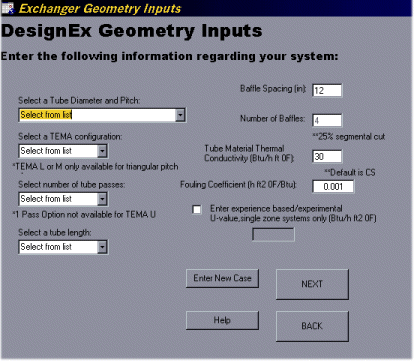Go to the NEXT step
The height and width of the screenshot is (361, 414).
[312, 284]
